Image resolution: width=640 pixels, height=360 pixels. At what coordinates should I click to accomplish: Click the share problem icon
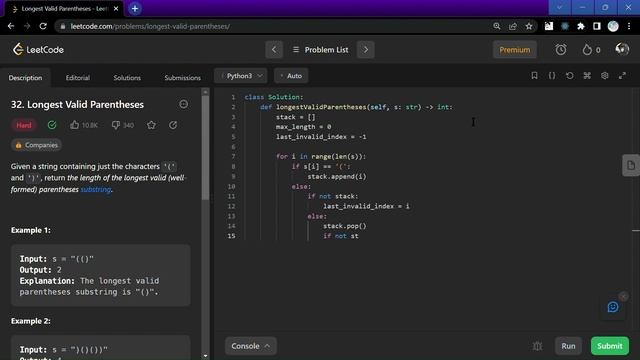173,125
